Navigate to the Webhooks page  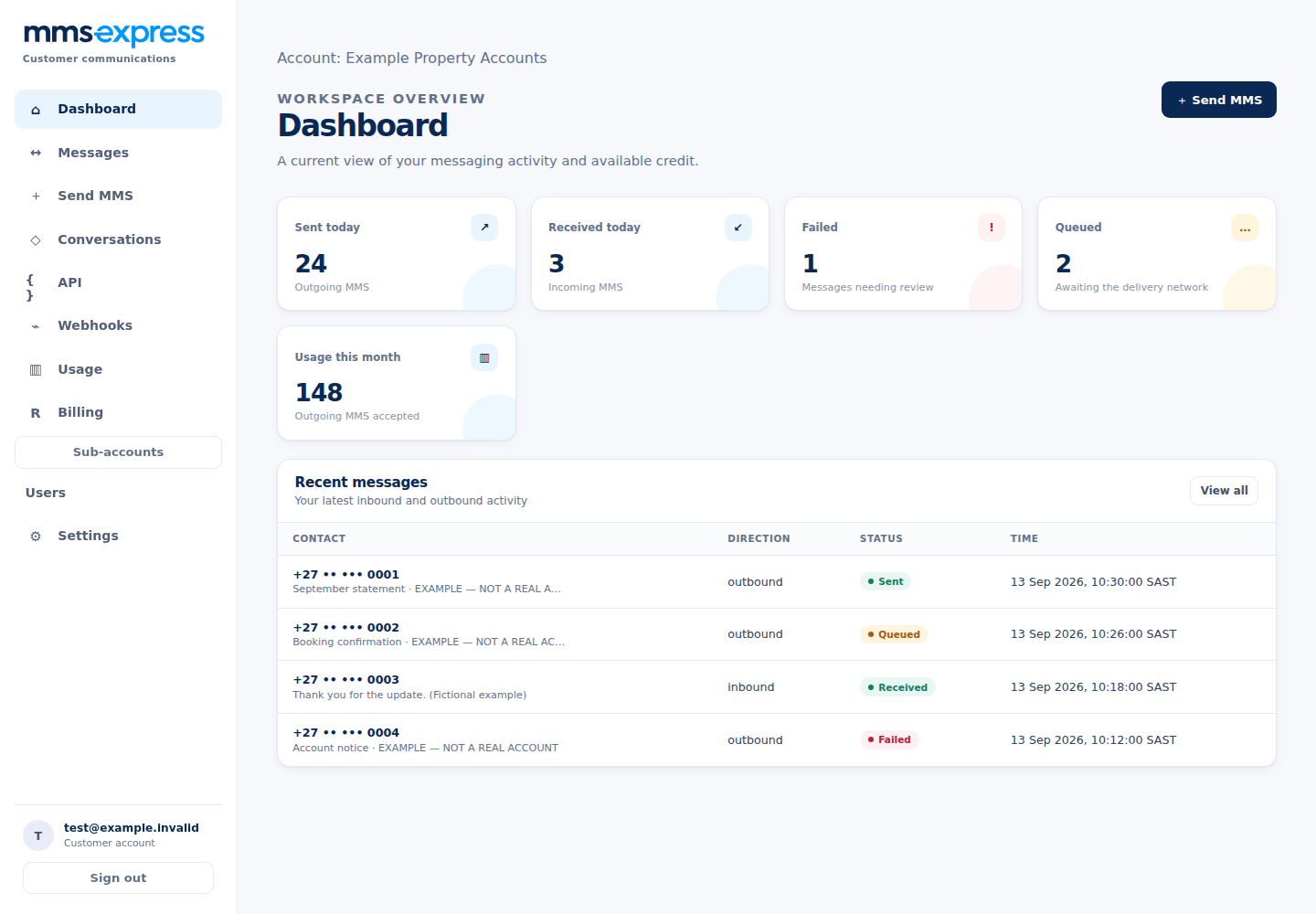[118, 325]
